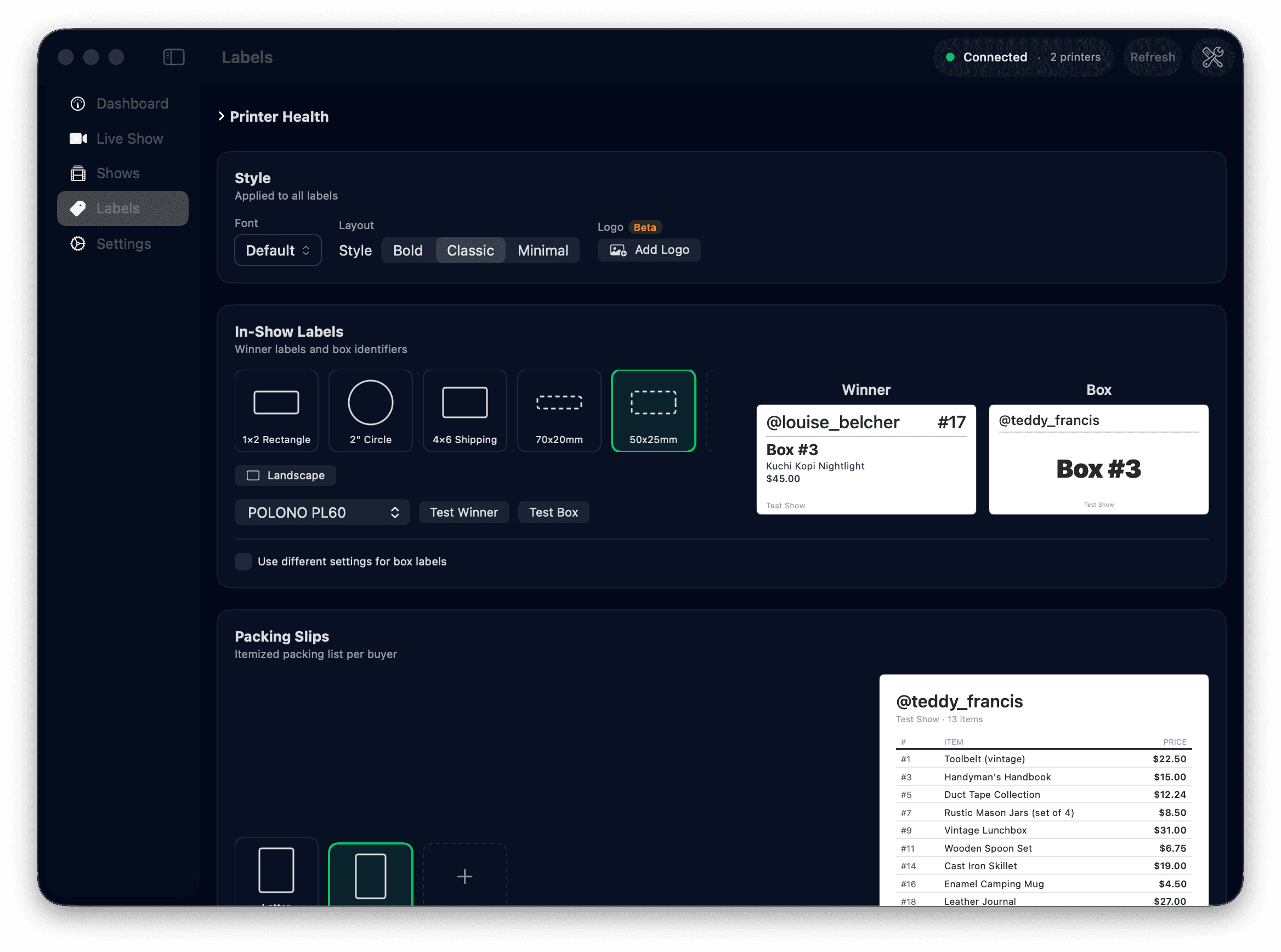Screen dimensions: 1281x952
Task: Open the Default font dropdown
Action: pyautogui.click(x=278, y=250)
